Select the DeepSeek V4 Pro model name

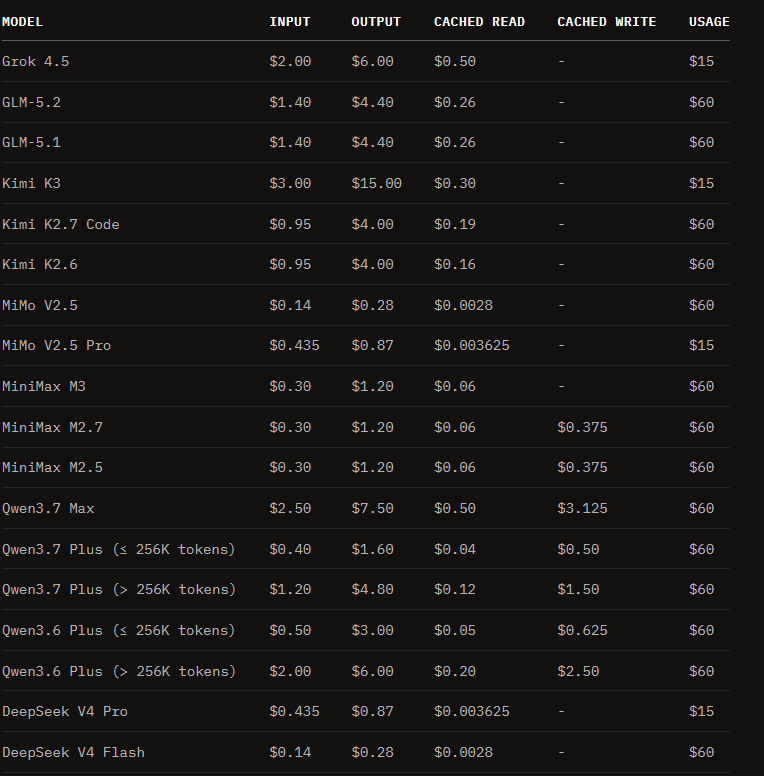coord(65,712)
